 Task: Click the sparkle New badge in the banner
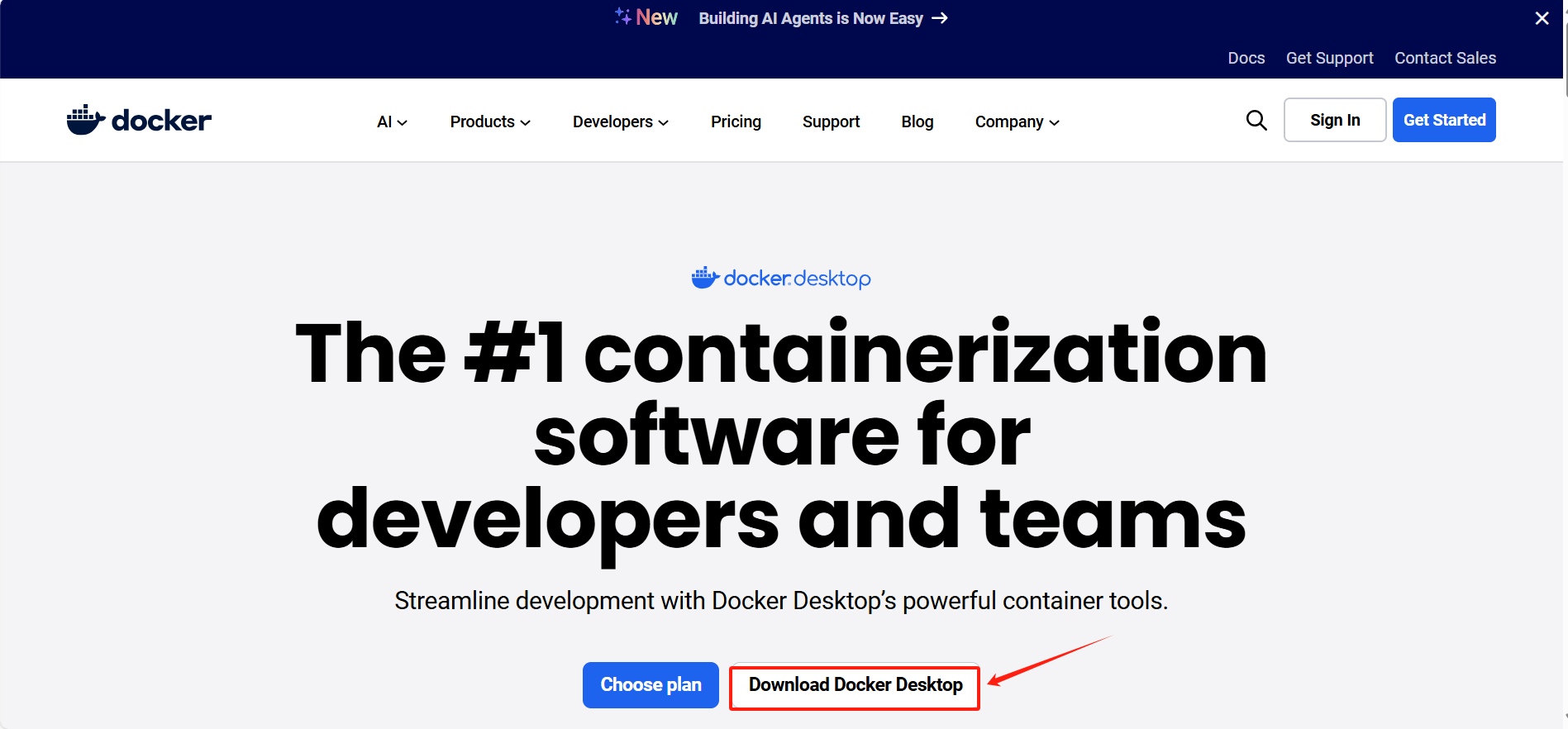[646, 17]
